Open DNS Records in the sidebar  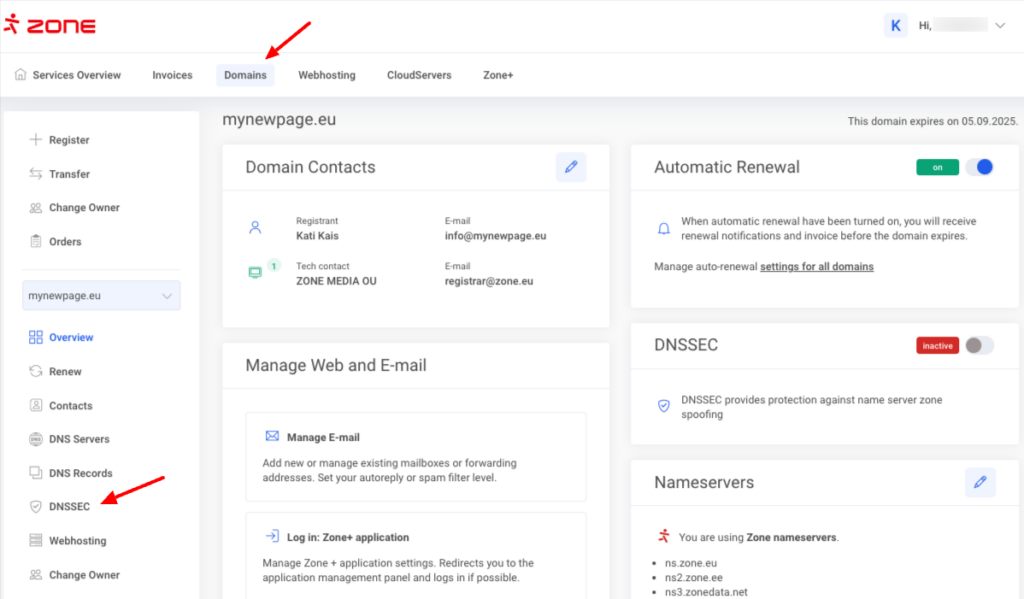[x=80, y=473]
